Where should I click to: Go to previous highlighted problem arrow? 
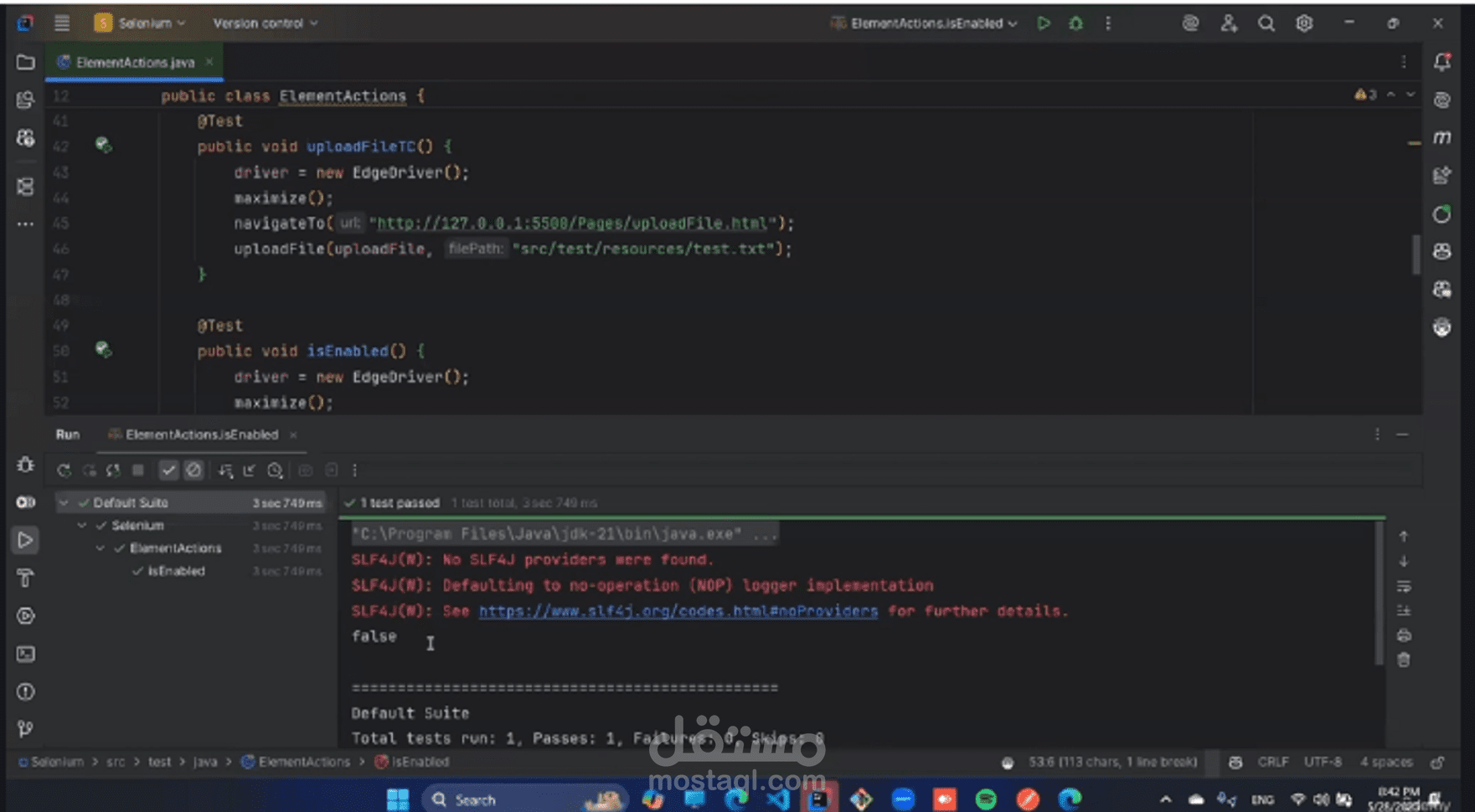coord(1391,95)
